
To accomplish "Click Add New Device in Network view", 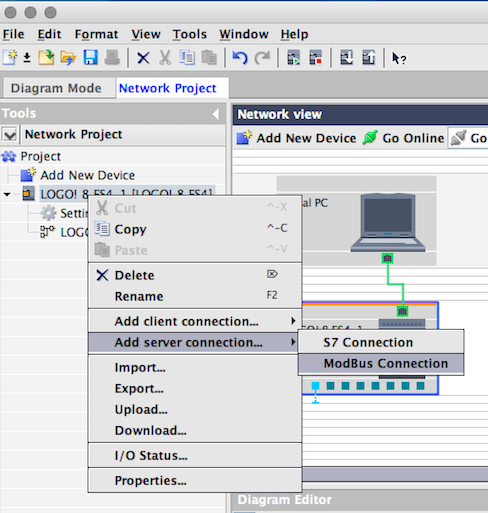I will click(296, 138).
